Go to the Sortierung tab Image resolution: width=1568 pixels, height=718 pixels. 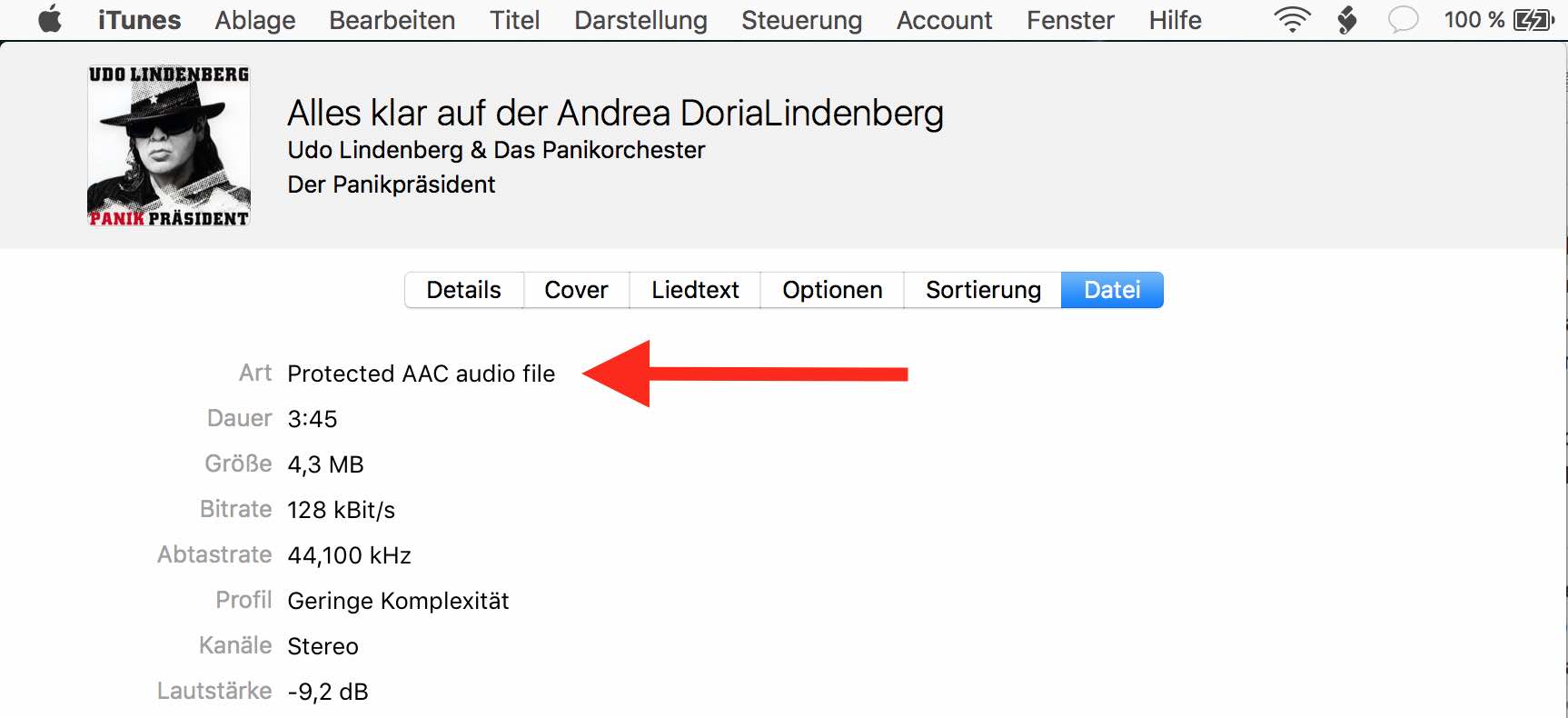click(983, 290)
